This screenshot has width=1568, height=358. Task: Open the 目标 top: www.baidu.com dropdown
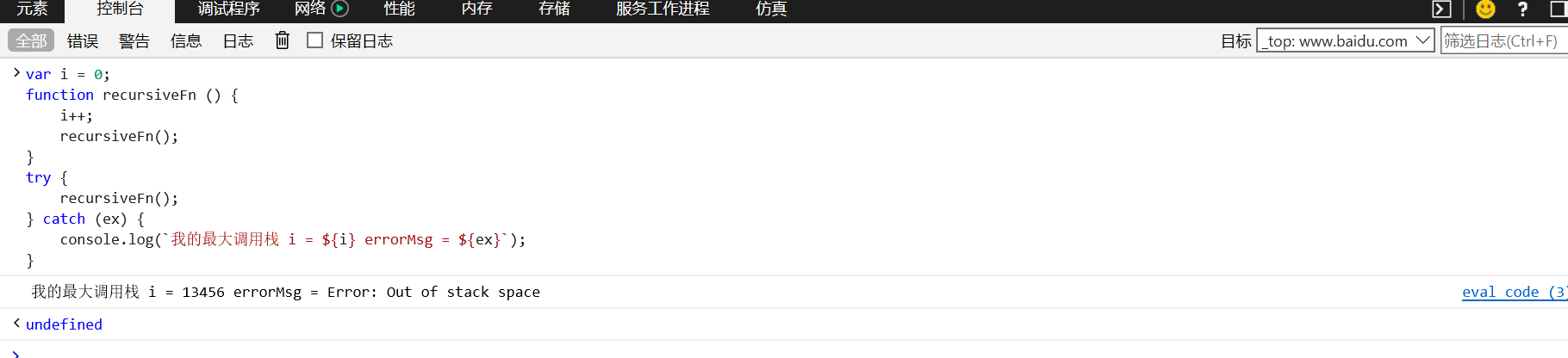click(1346, 40)
